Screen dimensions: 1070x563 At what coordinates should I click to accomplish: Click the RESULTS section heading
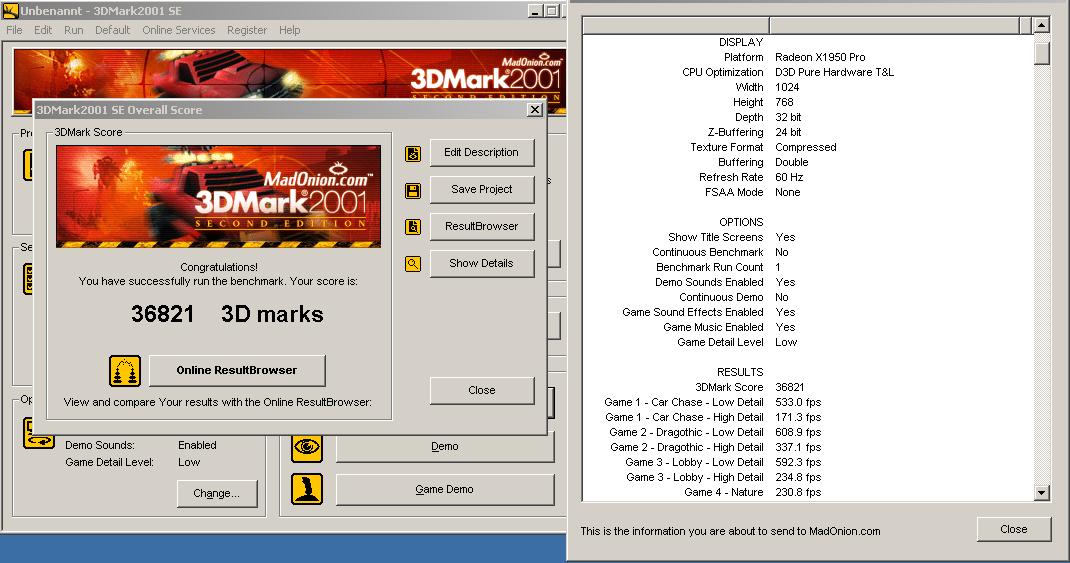point(740,373)
